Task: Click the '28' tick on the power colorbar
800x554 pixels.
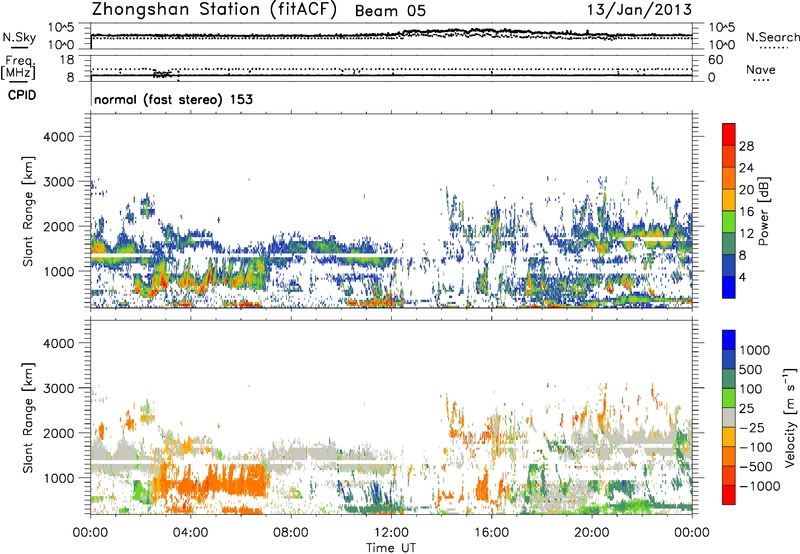Action: pos(746,146)
